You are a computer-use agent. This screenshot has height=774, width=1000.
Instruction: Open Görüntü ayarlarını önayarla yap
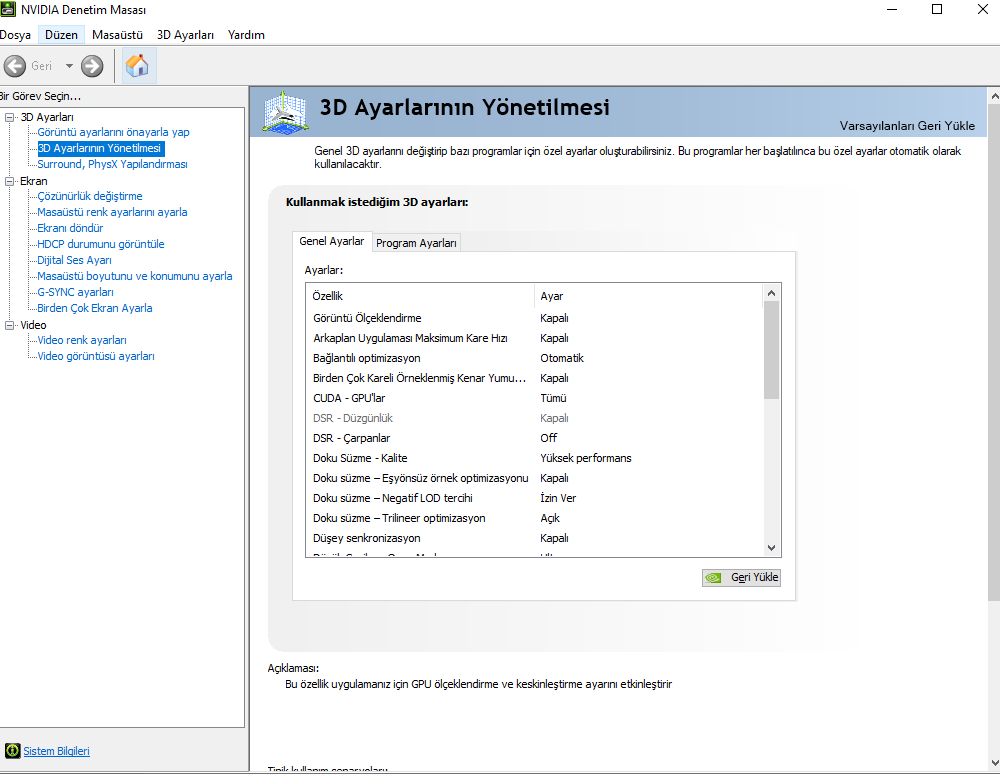114,132
